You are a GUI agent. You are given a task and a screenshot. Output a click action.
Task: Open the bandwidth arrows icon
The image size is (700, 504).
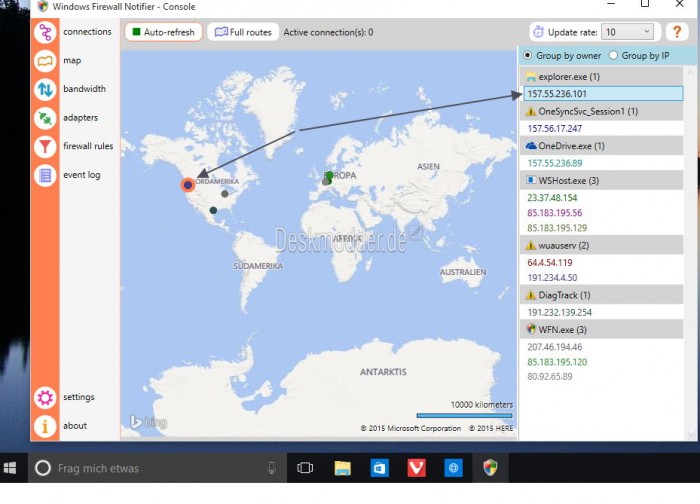[x=45, y=89]
